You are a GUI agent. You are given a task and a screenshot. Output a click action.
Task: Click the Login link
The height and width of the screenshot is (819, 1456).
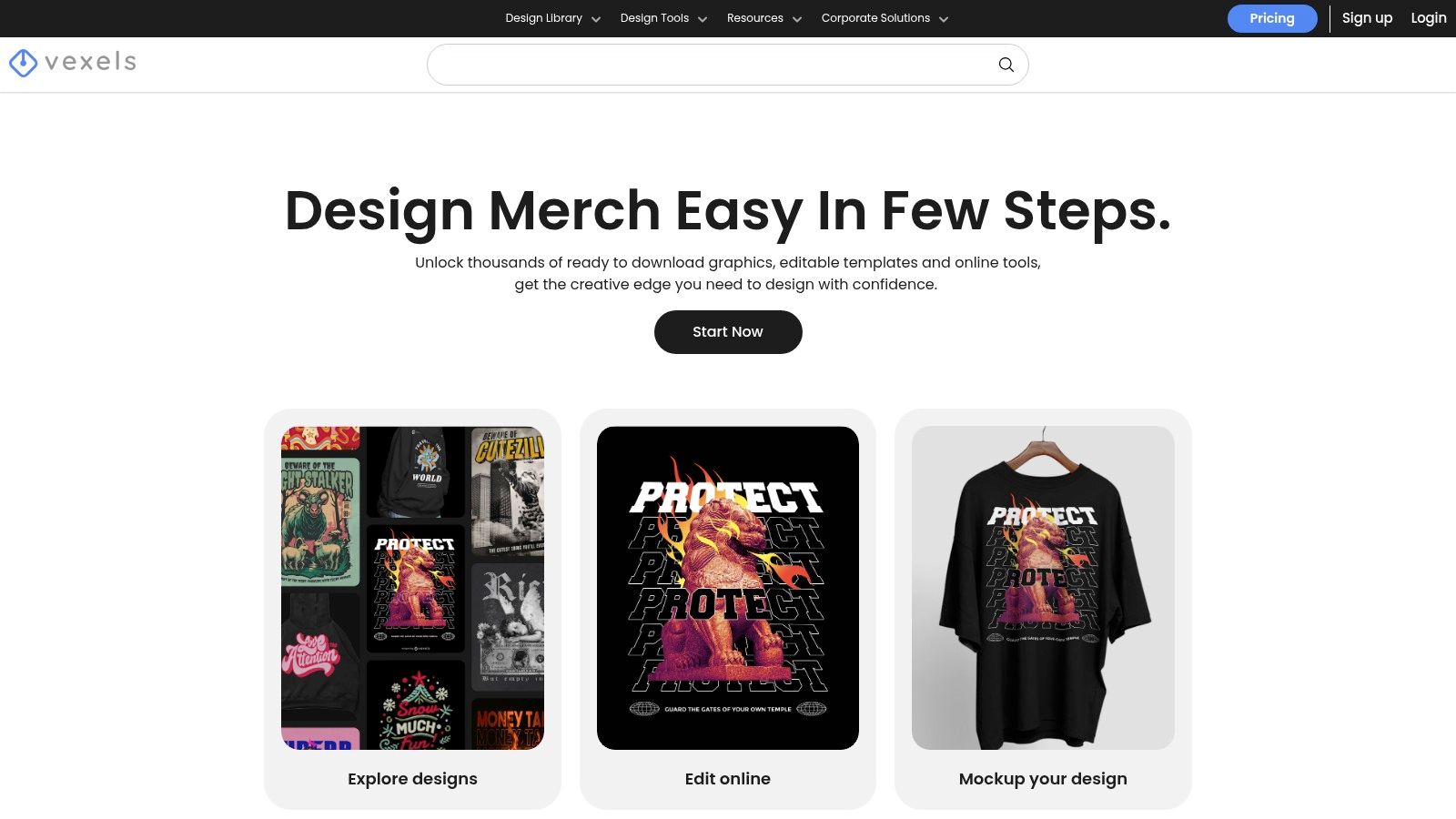[x=1429, y=18]
